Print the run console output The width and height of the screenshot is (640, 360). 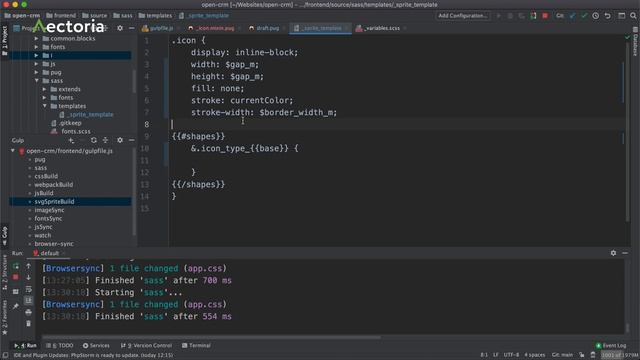pyautogui.click(x=29, y=312)
